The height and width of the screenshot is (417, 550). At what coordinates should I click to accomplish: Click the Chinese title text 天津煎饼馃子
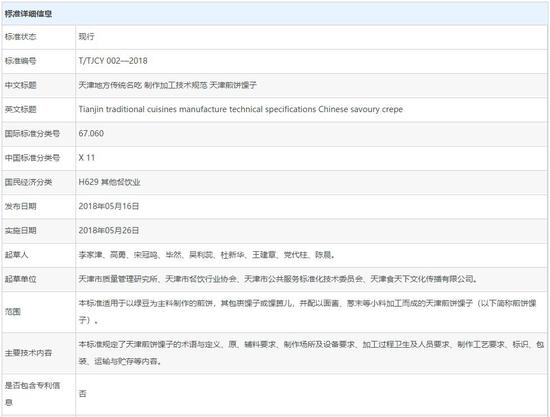(x=233, y=85)
